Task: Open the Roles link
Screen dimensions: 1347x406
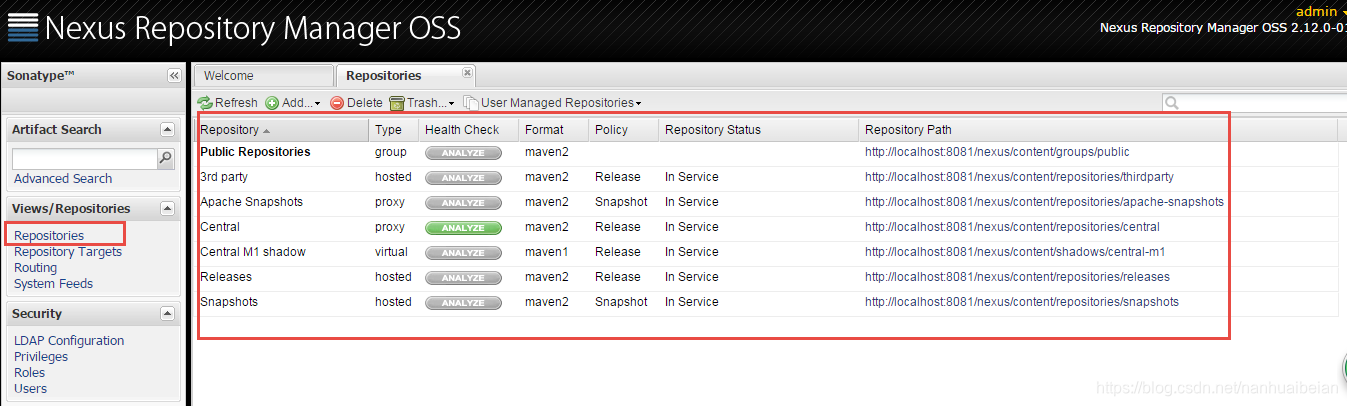Action: click(30, 373)
